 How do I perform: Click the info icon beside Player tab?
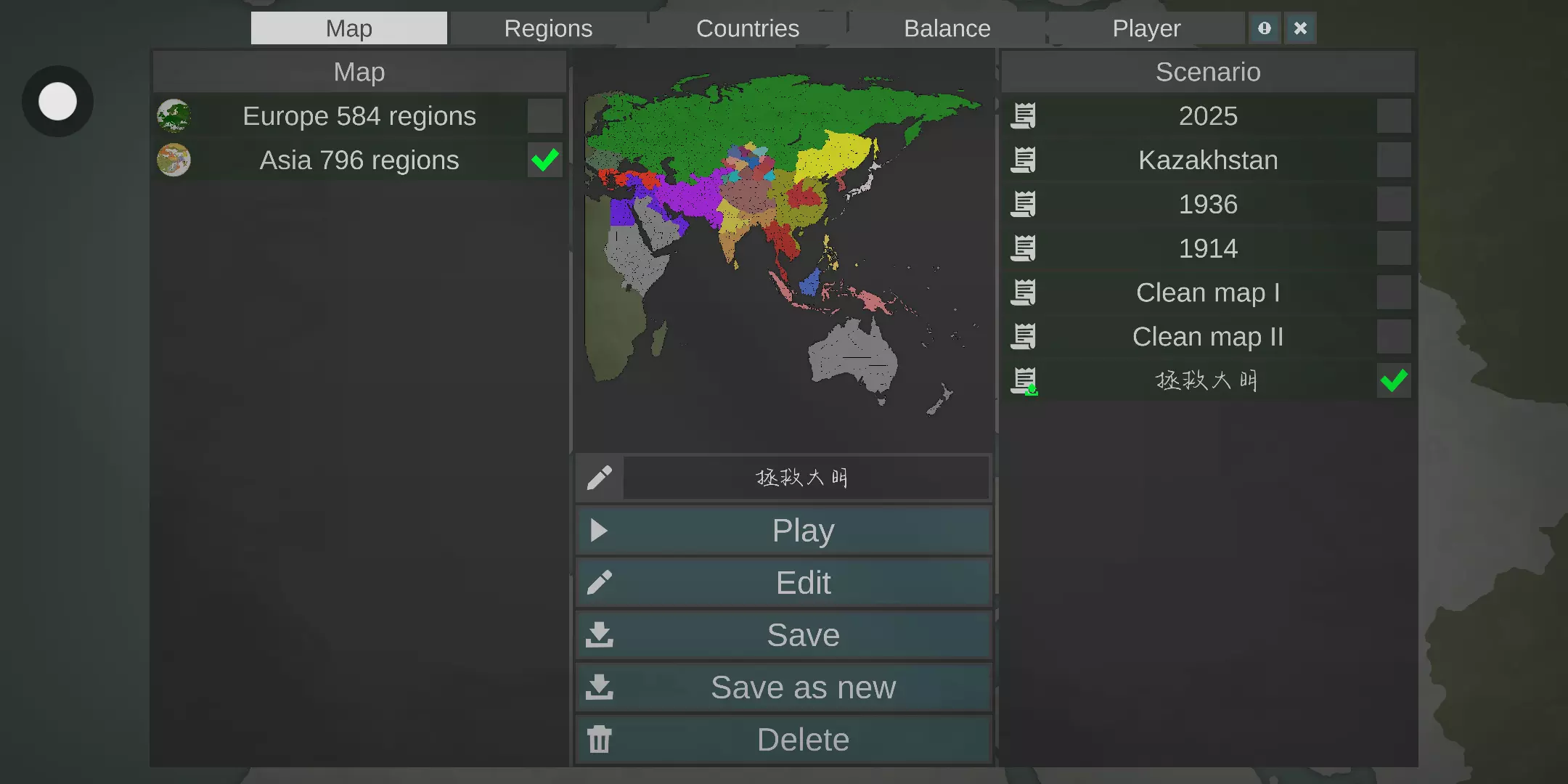pos(1265,28)
